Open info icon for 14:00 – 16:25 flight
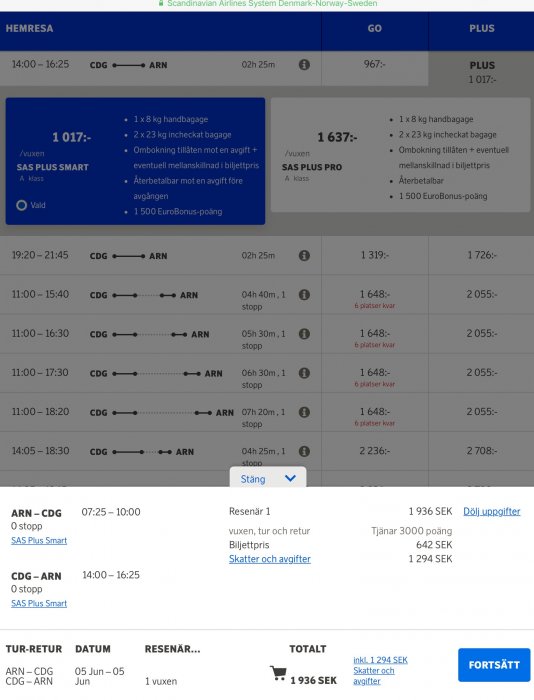This screenshot has width=534, height=700. pyautogui.click(x=304, y=65)
